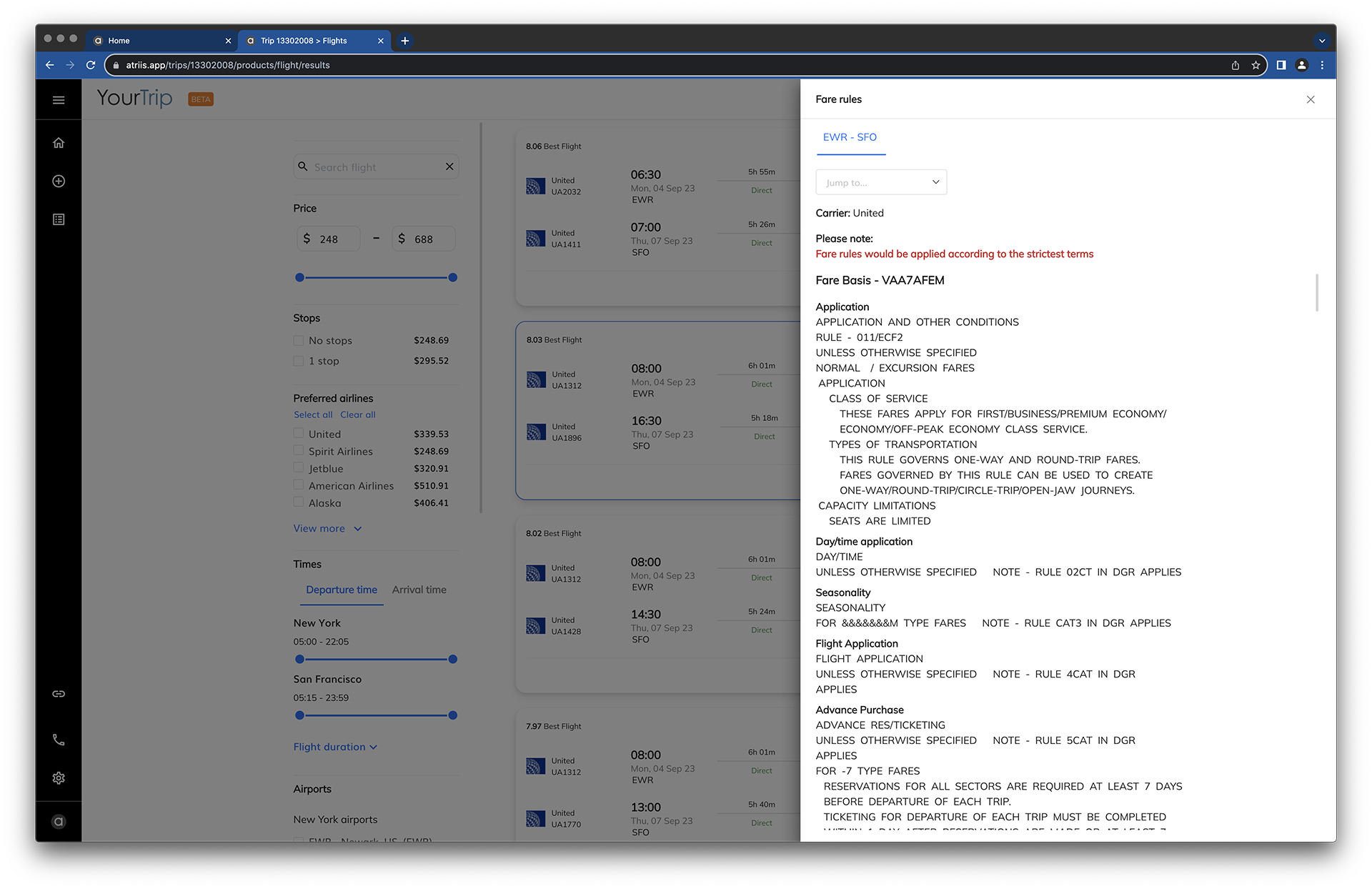Clear the Search flight field

point(449,167)
